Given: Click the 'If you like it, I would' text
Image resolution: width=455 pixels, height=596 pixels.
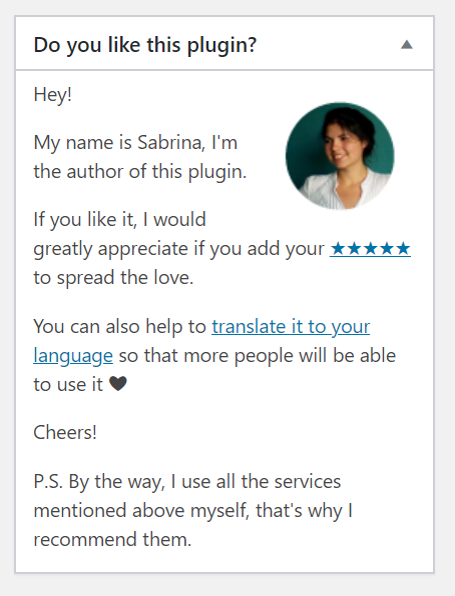Looking at the screenshot, I should tap(120, 220).
